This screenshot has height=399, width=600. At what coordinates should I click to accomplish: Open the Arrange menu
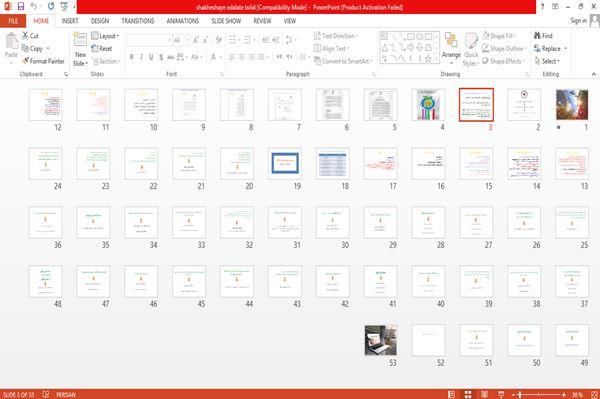[x=451, y=48]
